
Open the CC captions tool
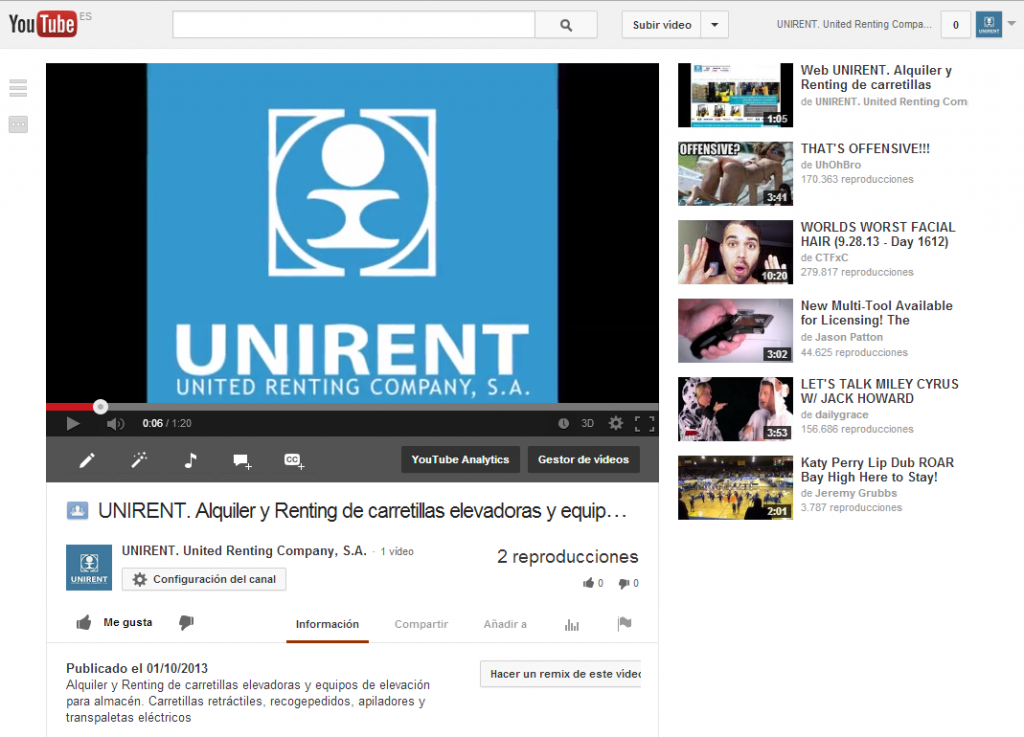(294, 461)
